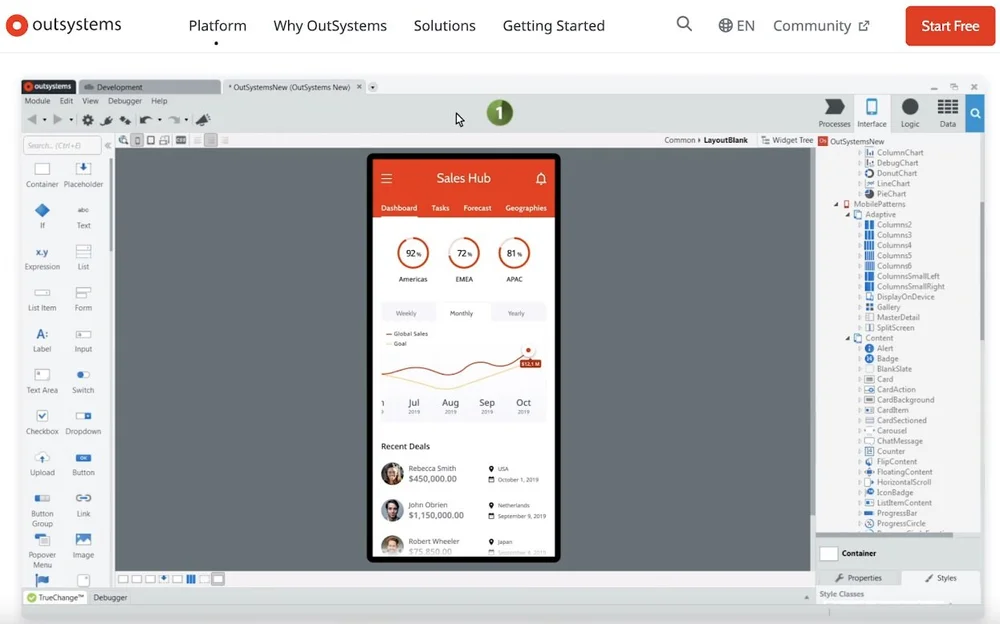Open the hamburger menu in Sales Hub preview

coord(386,179)
